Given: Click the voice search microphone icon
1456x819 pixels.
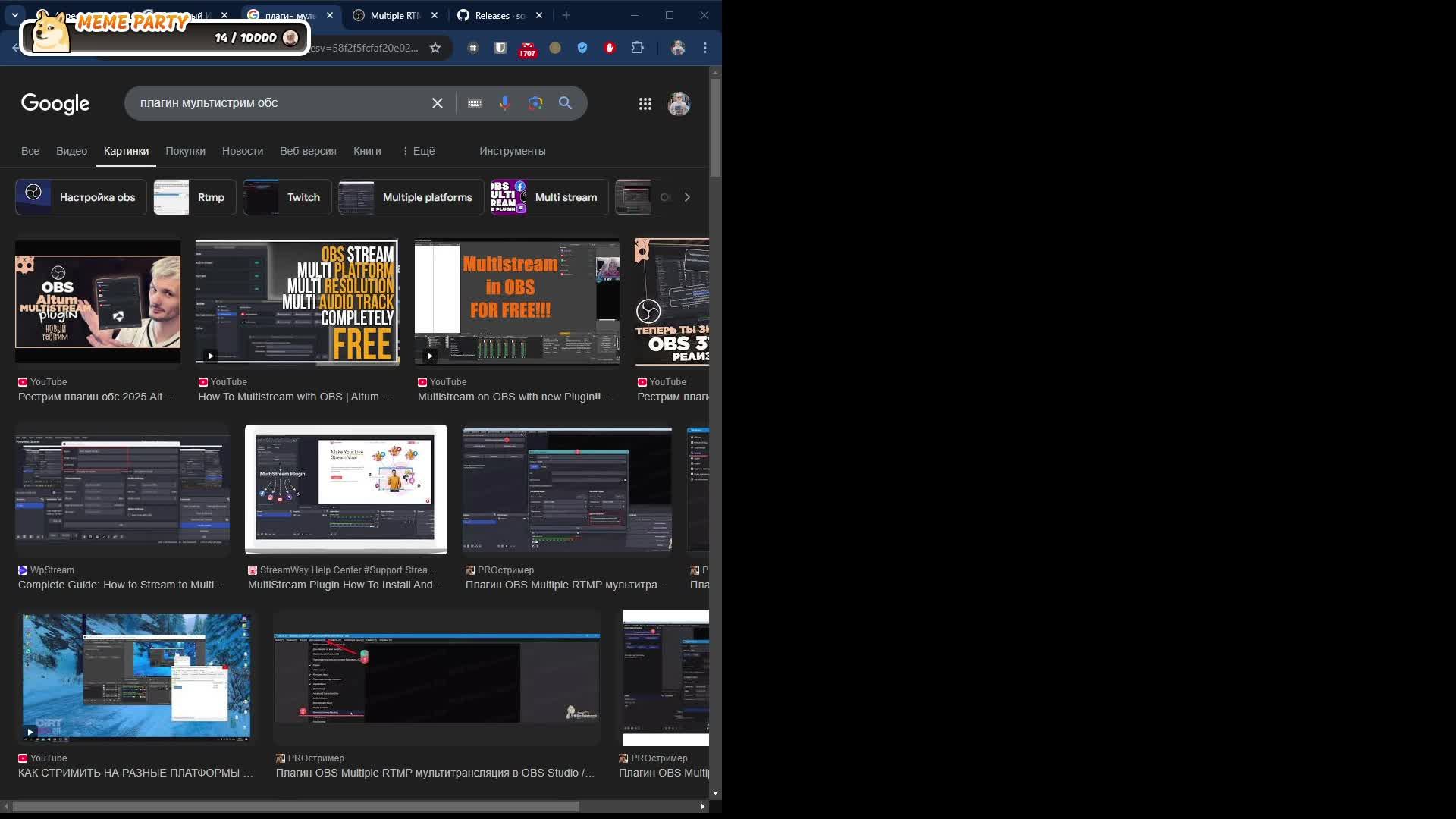Looking at the screenshot, I should (x=504, y=103).
